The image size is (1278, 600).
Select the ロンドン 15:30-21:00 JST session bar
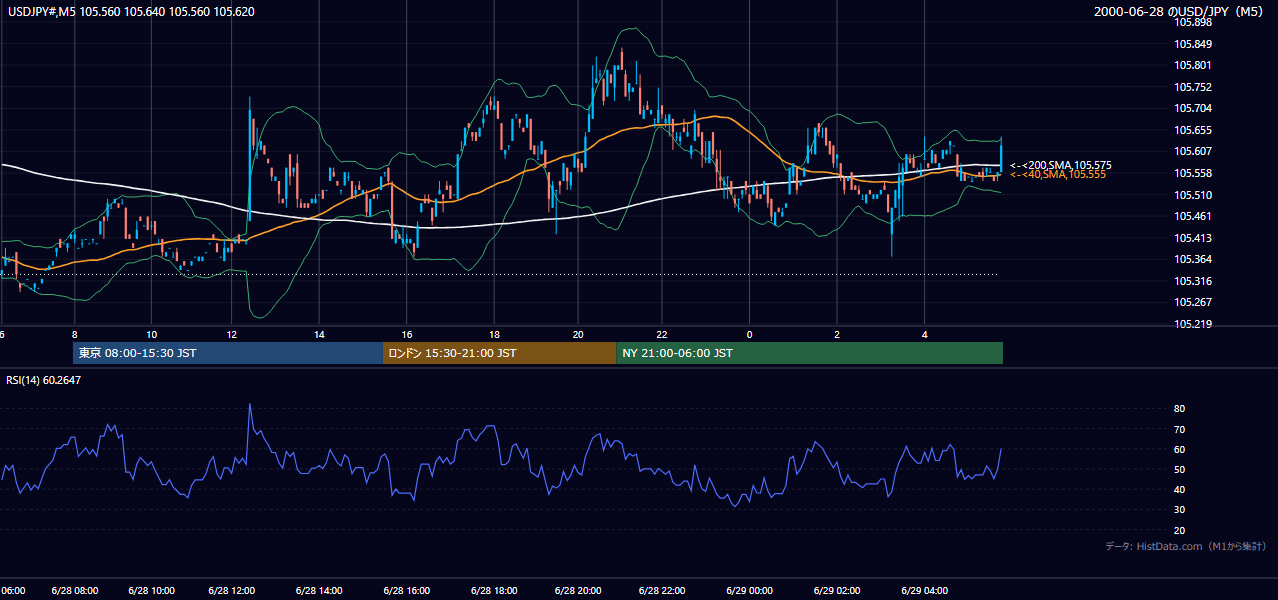point(500,353)
